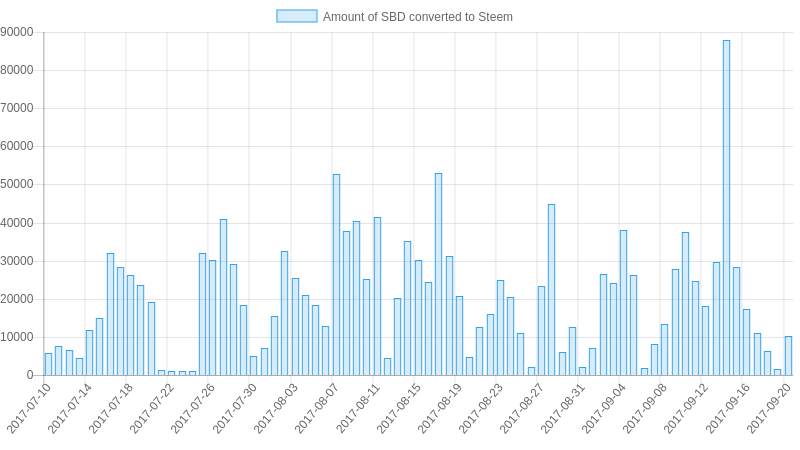The height and width of the screenshot is (450, 800).
Task: Click the 2017-07-27 bar near 41000
Action: coord(223,297)
